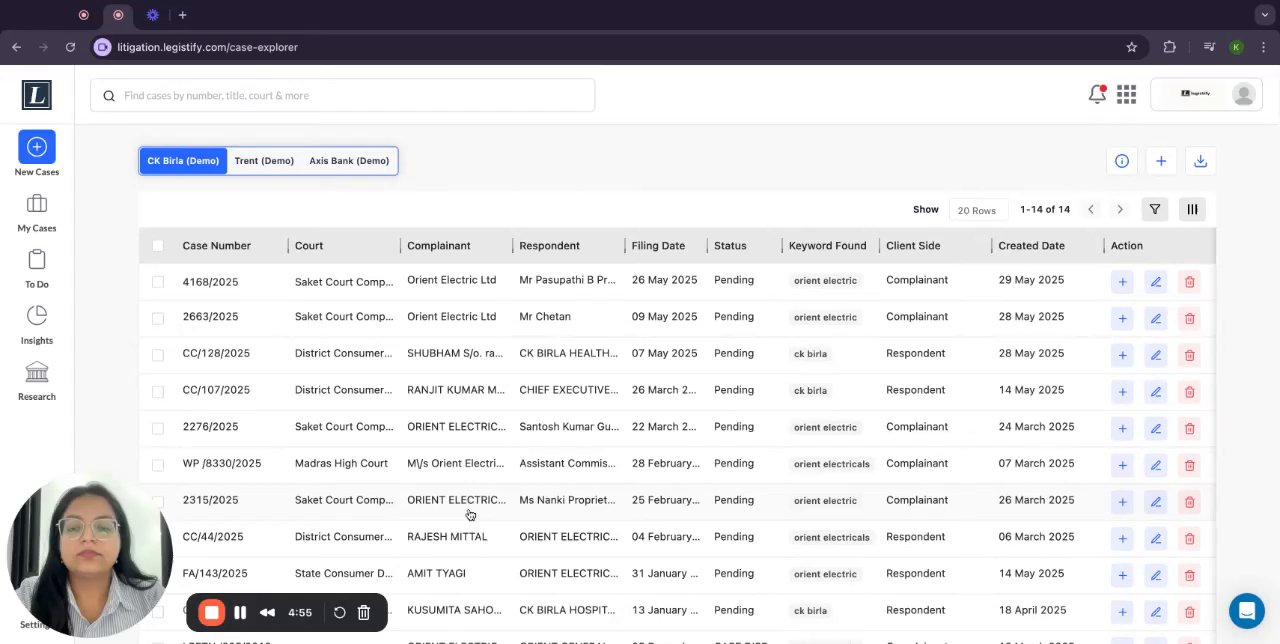Open My Cases in sidebar

37,212
